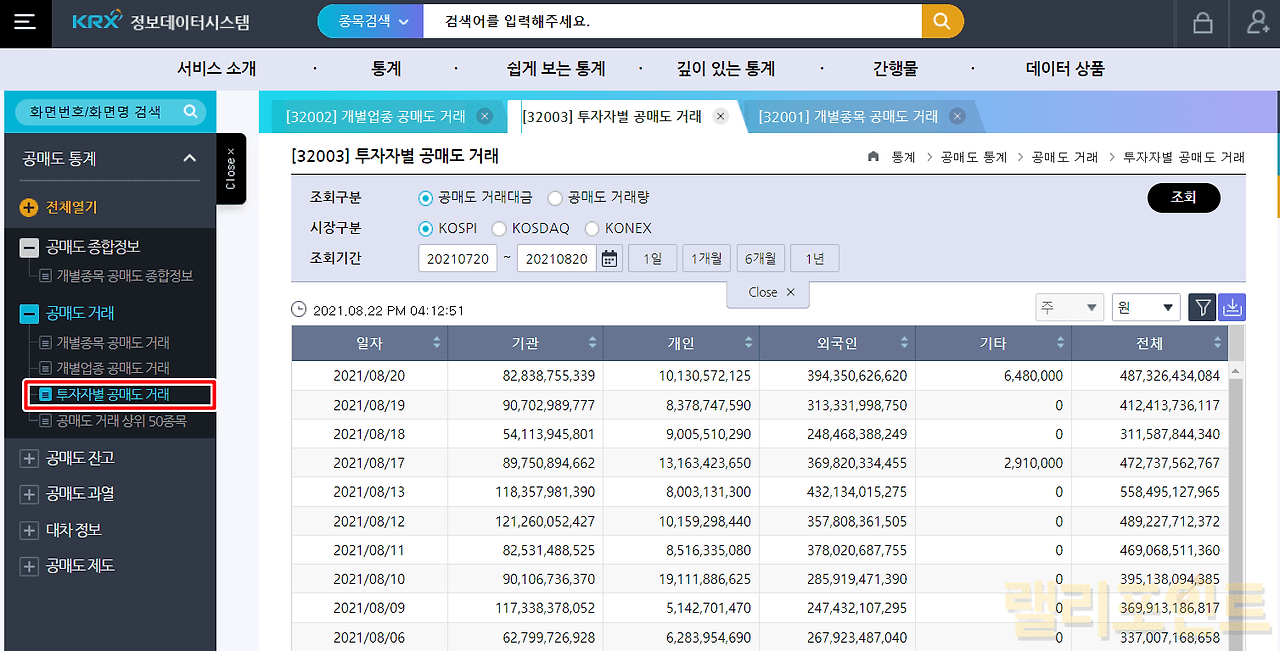Select the KOSDAQ market radio button
Image resolution: width=1280 pixels, height=651 pixels.
click(x=499, y=228)
